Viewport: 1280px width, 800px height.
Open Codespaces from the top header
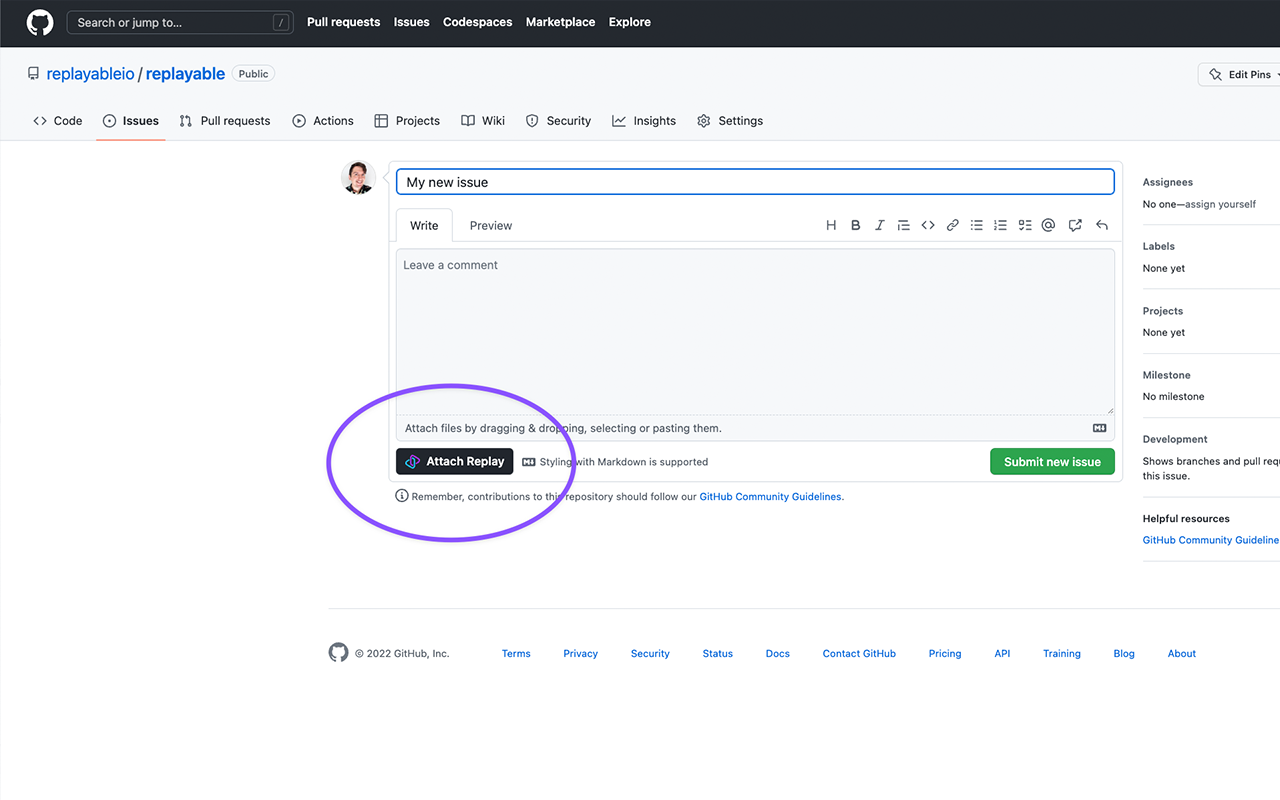tap(478, 22)
